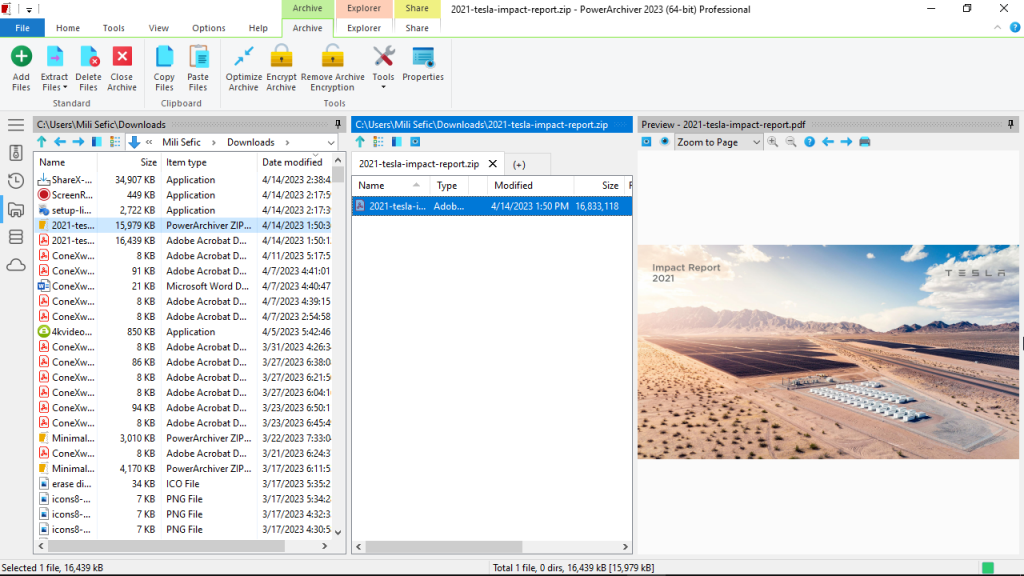The width and height of the screenshot is (1024, 576).
Task: Click the cloud icon in the left sidebar
Action: pos(16,265)
